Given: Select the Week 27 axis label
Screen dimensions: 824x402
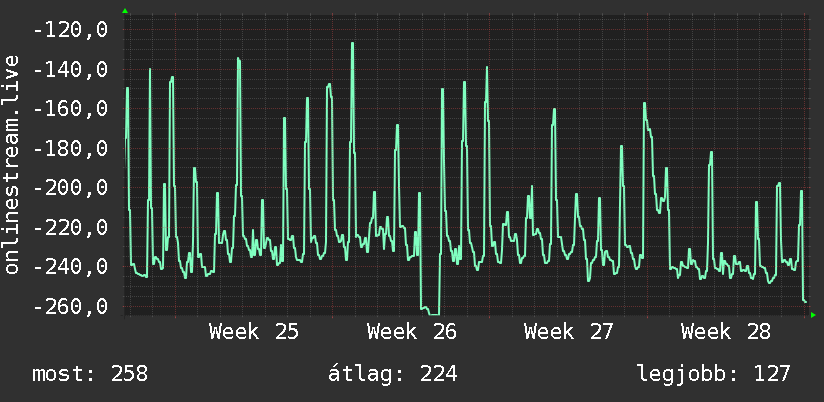Looking at the screenshot, I should tap(569, 332).
